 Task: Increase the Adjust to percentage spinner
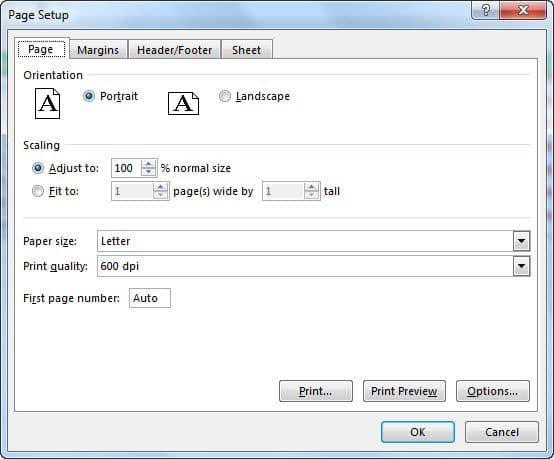pos(148,164)
